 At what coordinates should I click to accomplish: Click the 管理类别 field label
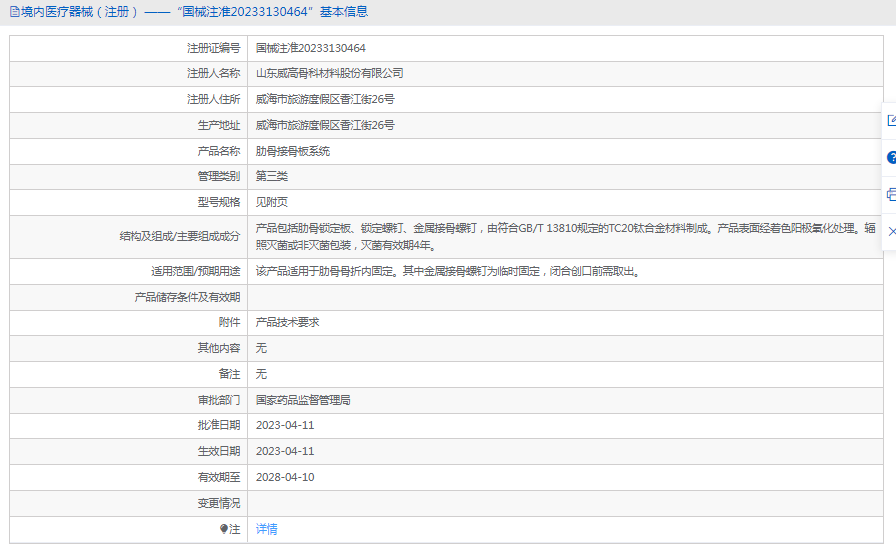pyautogui.click(x=219, y=176)
